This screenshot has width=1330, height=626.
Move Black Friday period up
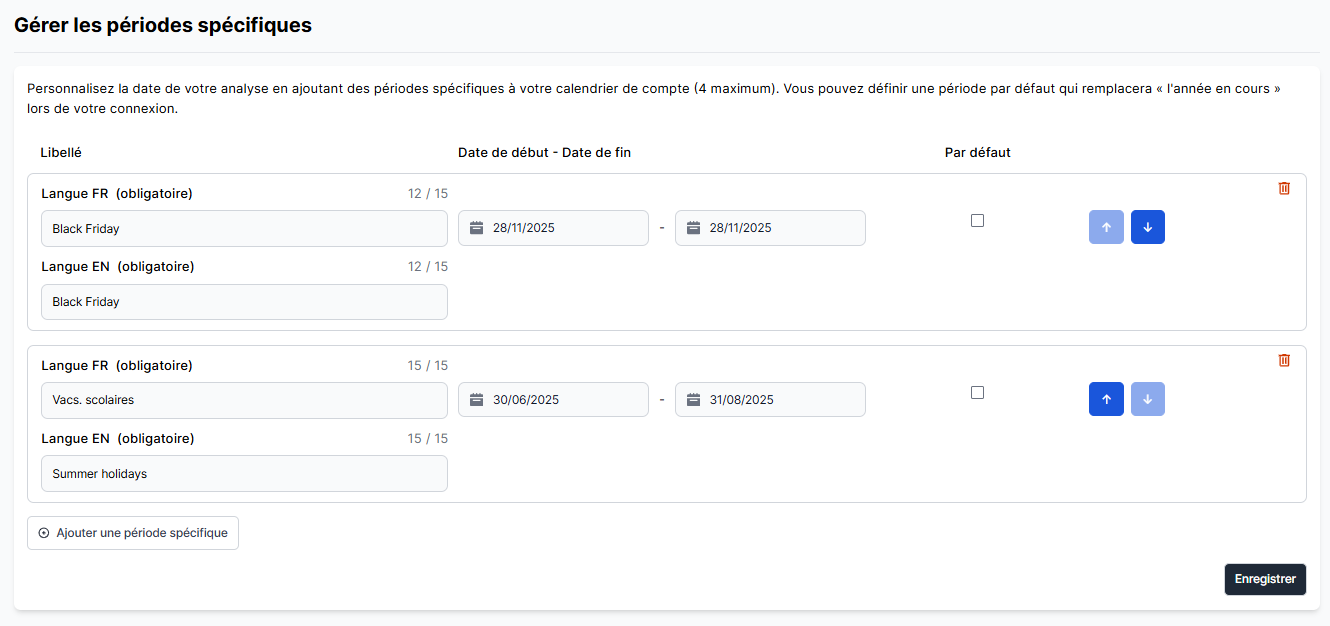(1106, 228)
